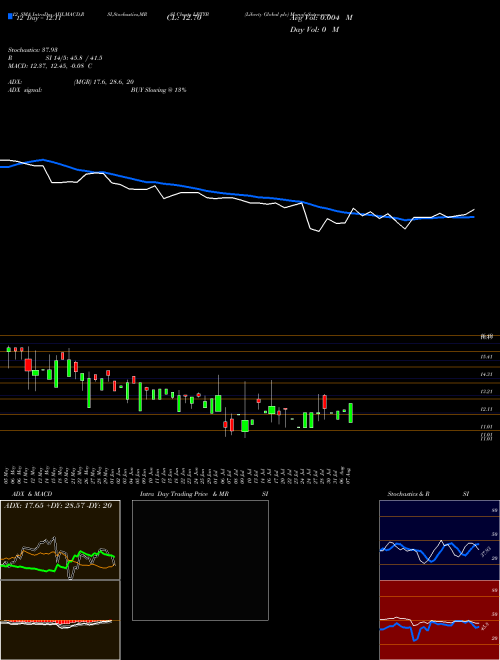This screenshot has height=660, width=500.
Task: Click the most recent green candlestick
Action: [351, 413]
